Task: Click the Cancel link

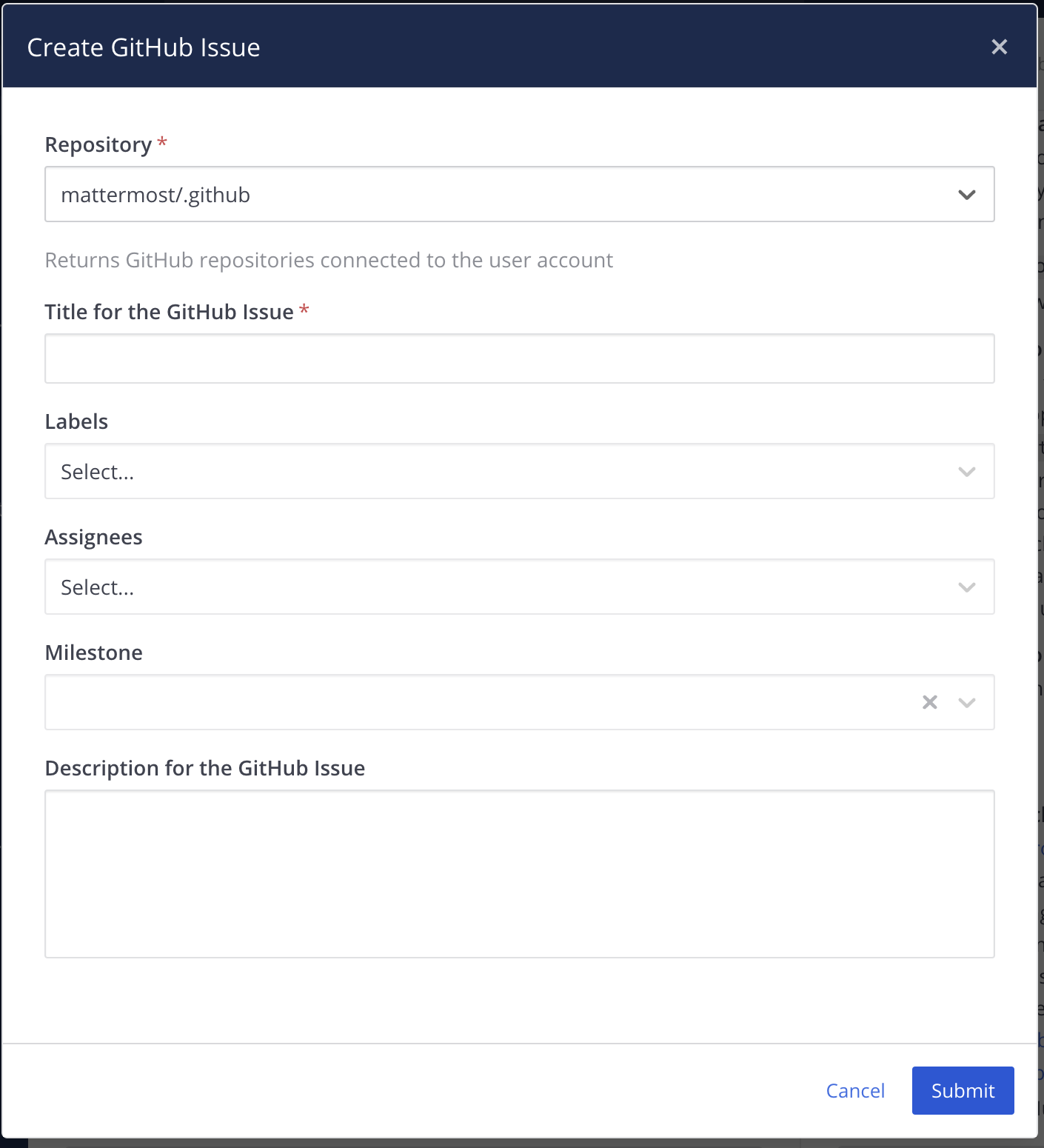Action: pyautogui.click(x=855, y=1090)
